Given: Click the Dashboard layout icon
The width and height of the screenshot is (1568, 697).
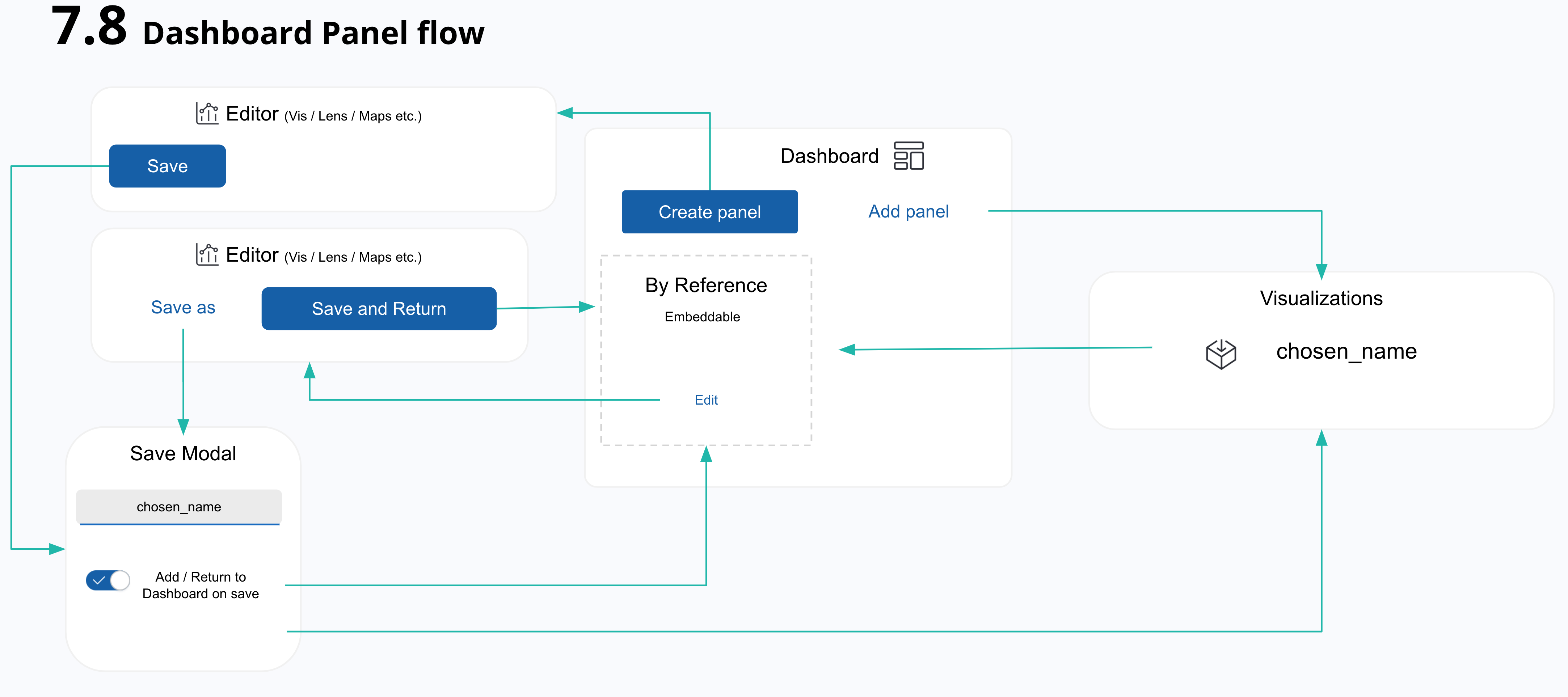Looking at the screenshot, I should (x=908, y=156).
